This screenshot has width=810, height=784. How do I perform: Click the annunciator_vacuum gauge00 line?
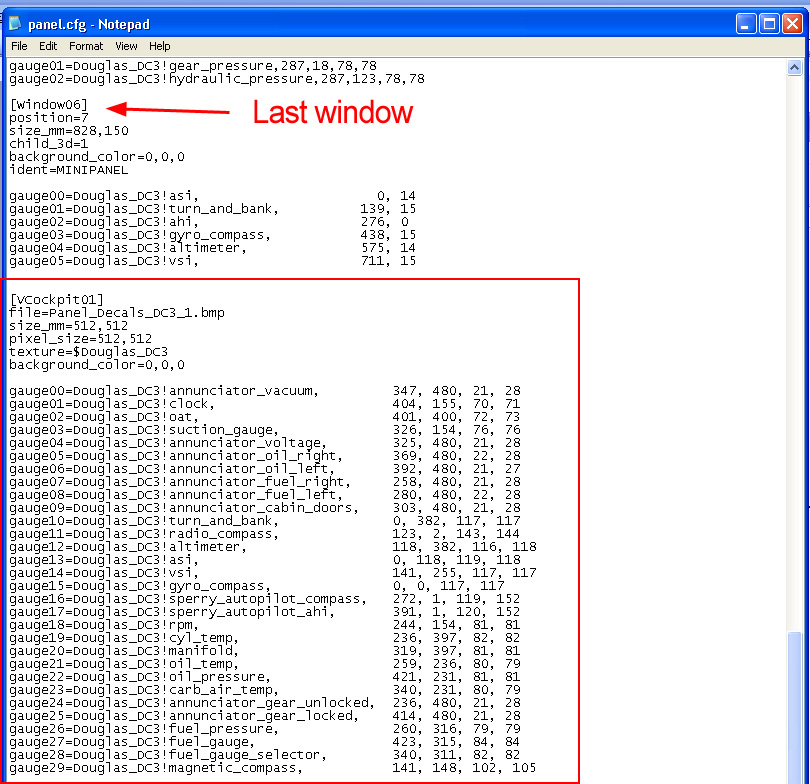(x=264, y=390)
